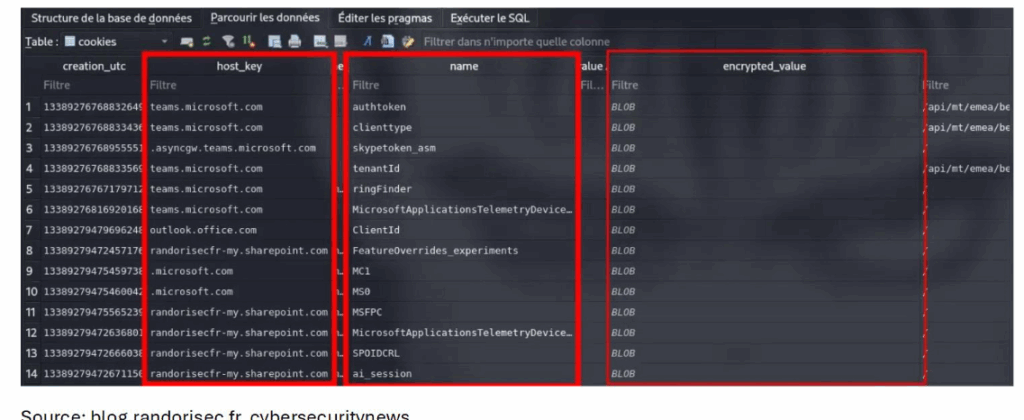Focus the Filtre field under name column
This screenshot has height=420, width=1024.
460,86
